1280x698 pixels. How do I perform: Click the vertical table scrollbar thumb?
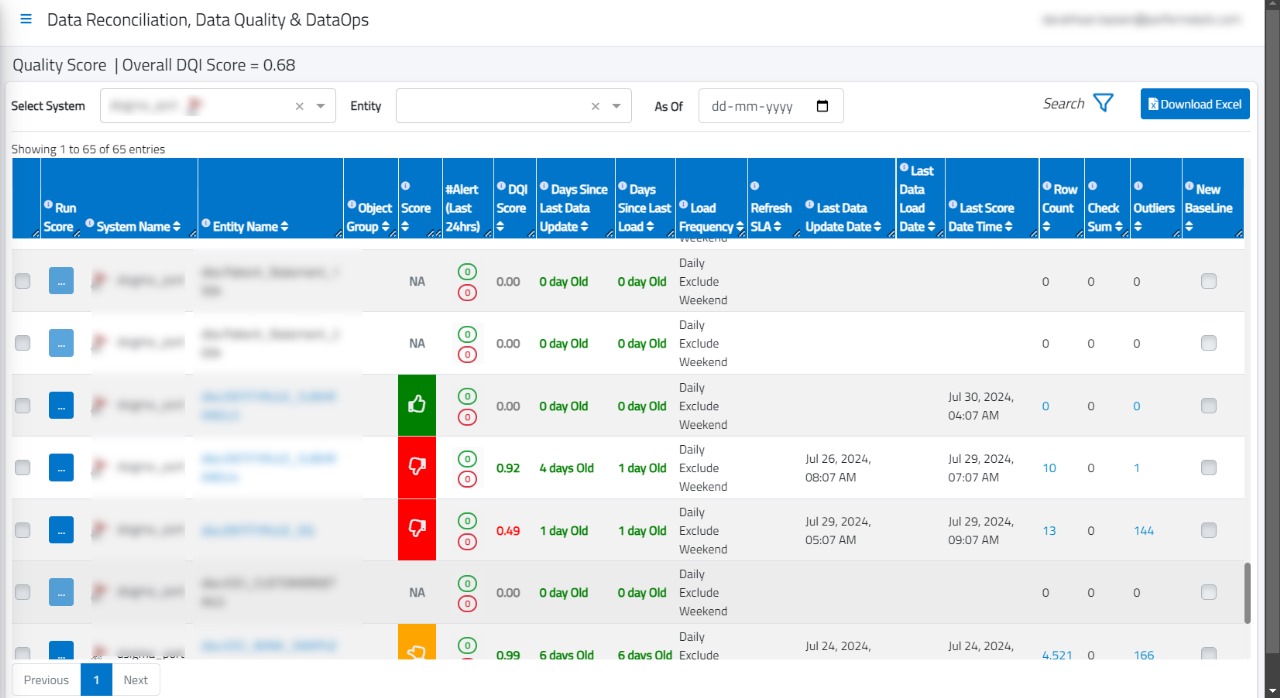pos(1247,592)
